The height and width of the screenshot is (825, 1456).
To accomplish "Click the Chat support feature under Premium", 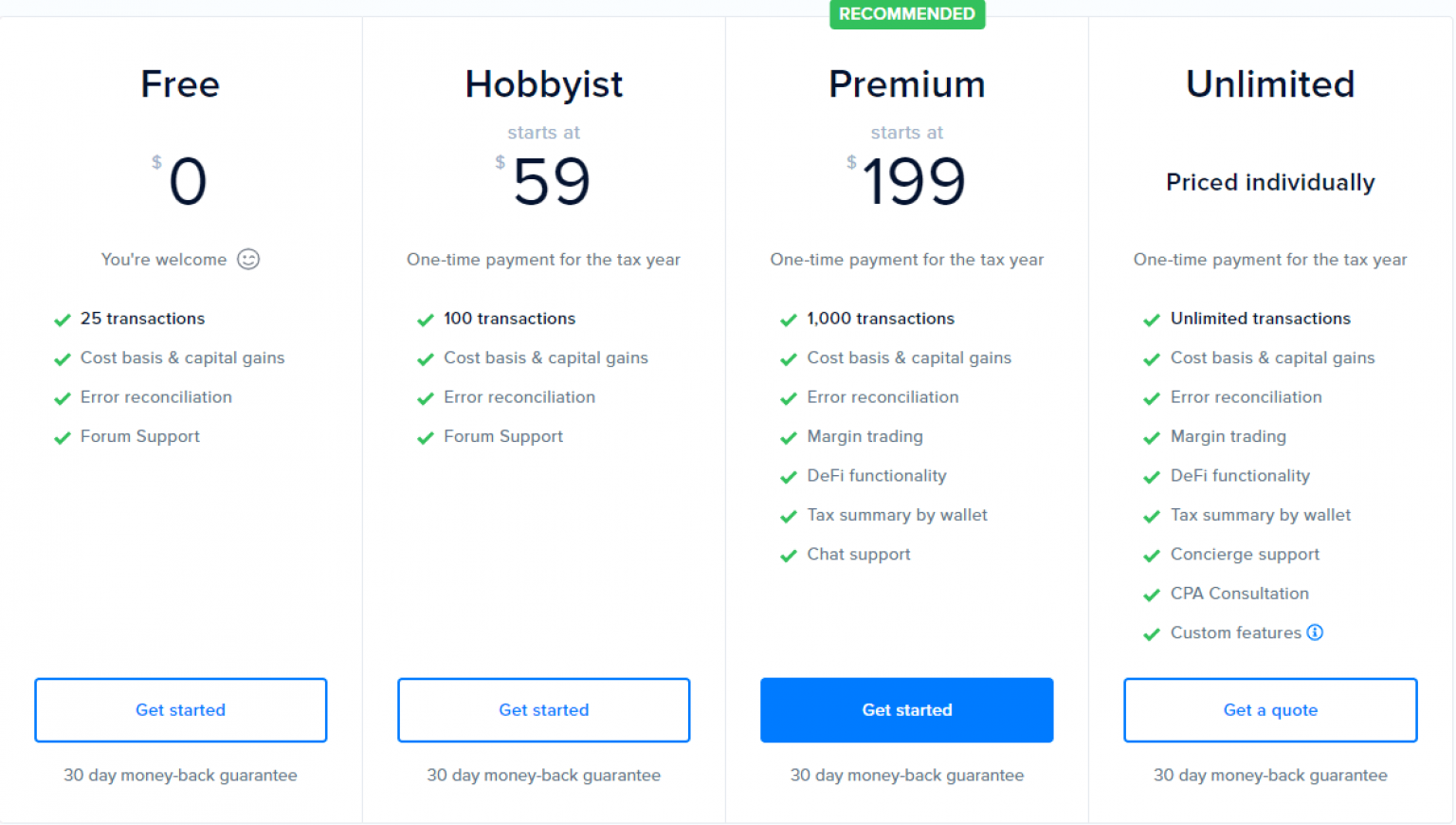I will pos(858,555).
